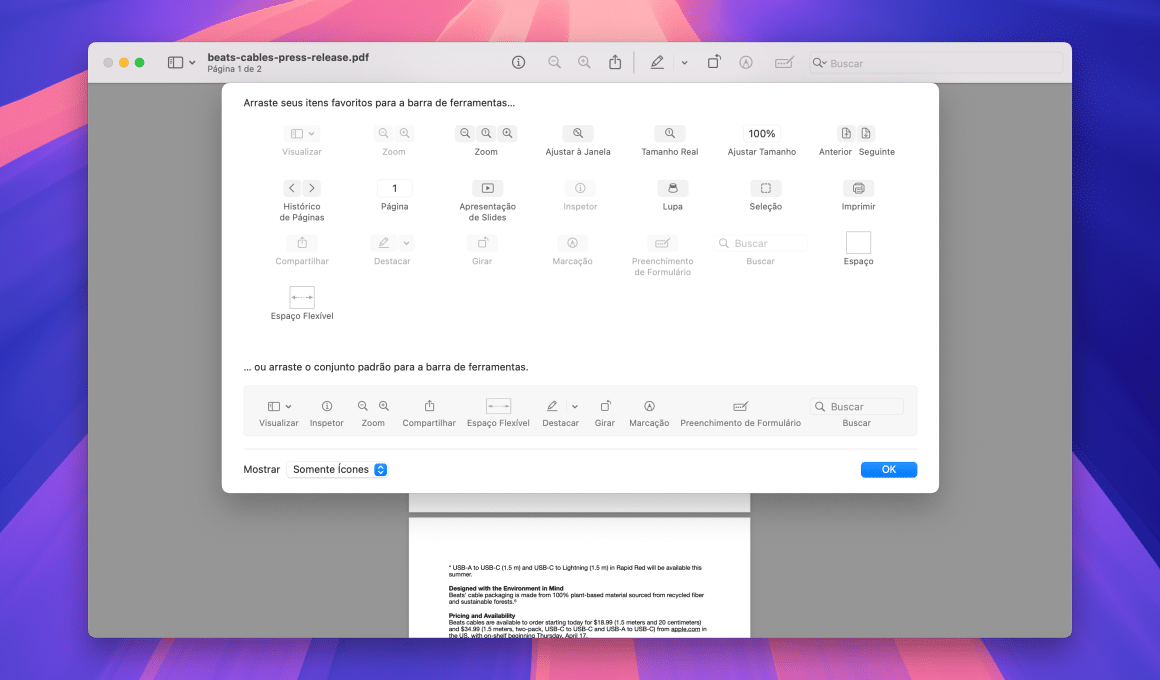Open the sidebar view menu in window toolbar

point(181,63)
